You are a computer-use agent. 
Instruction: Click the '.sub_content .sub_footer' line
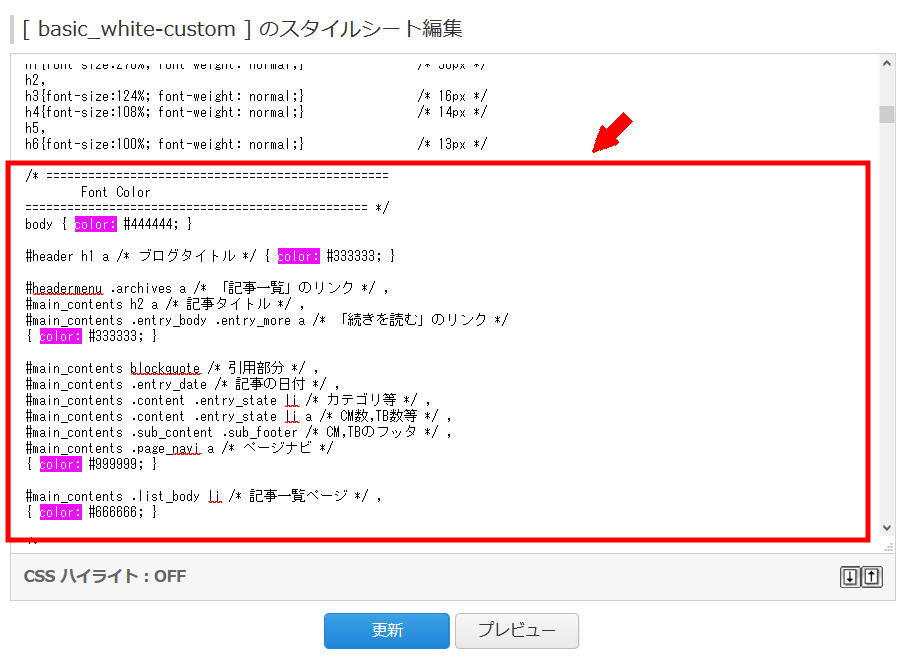pyautogui.click(x=239, y=432)
